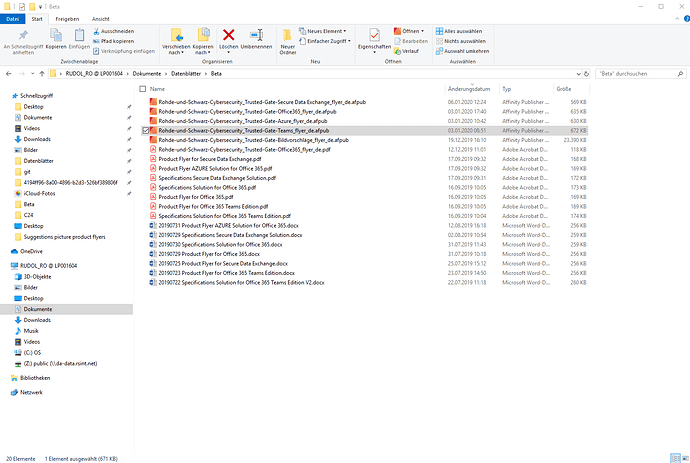Click Nichts auswählen select none

coord(461,41)
